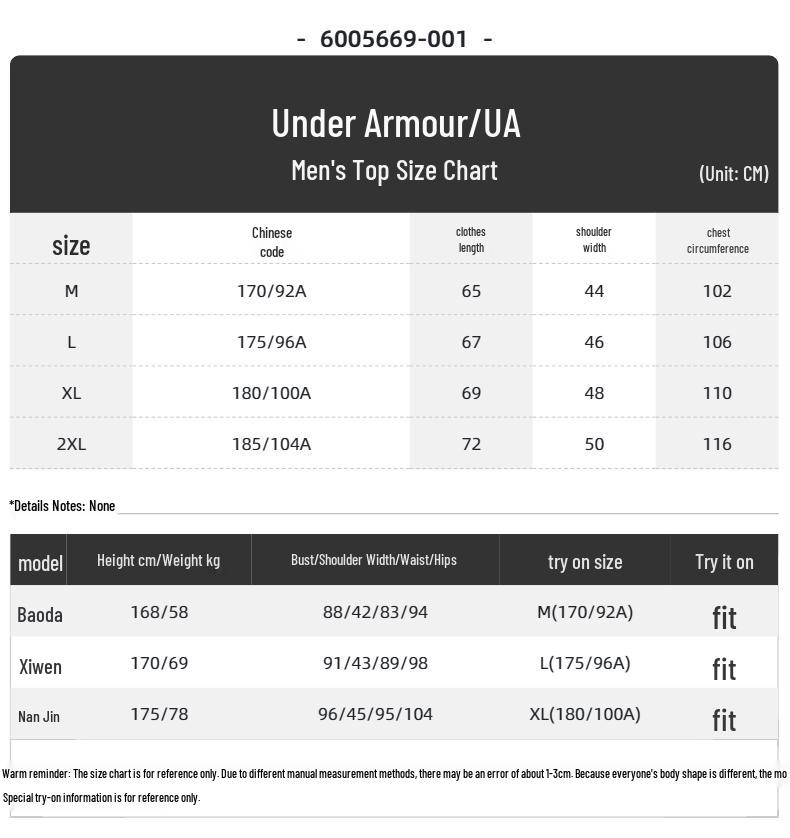
Task: Click the size column header
Action: click(x=71, y=245)
